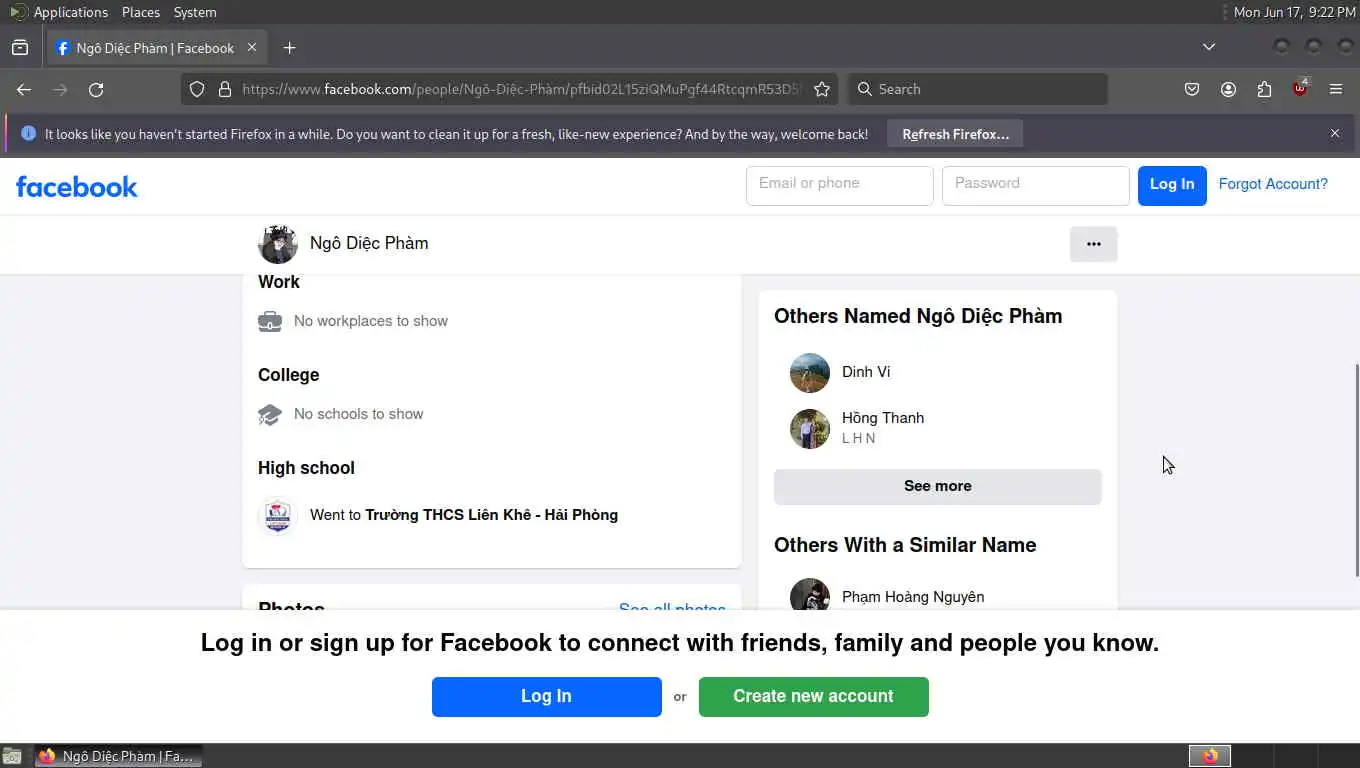
Task: Click the page vertical scrollbar
Action: pyautogui.click(x=1356, y=470)
